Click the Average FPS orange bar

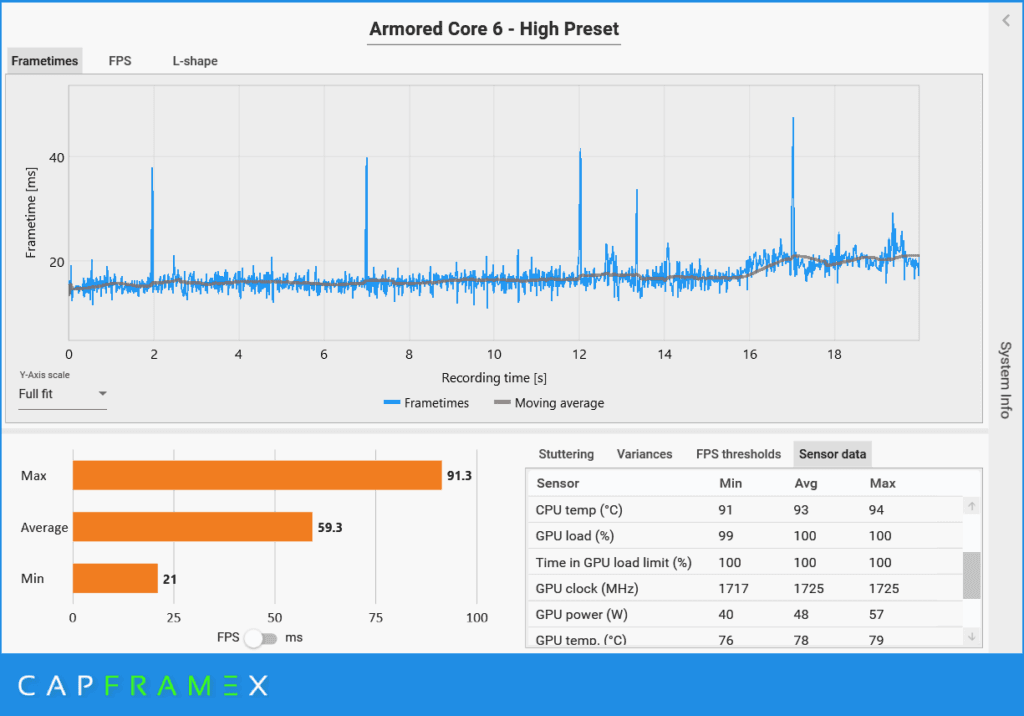pos(193,527)
